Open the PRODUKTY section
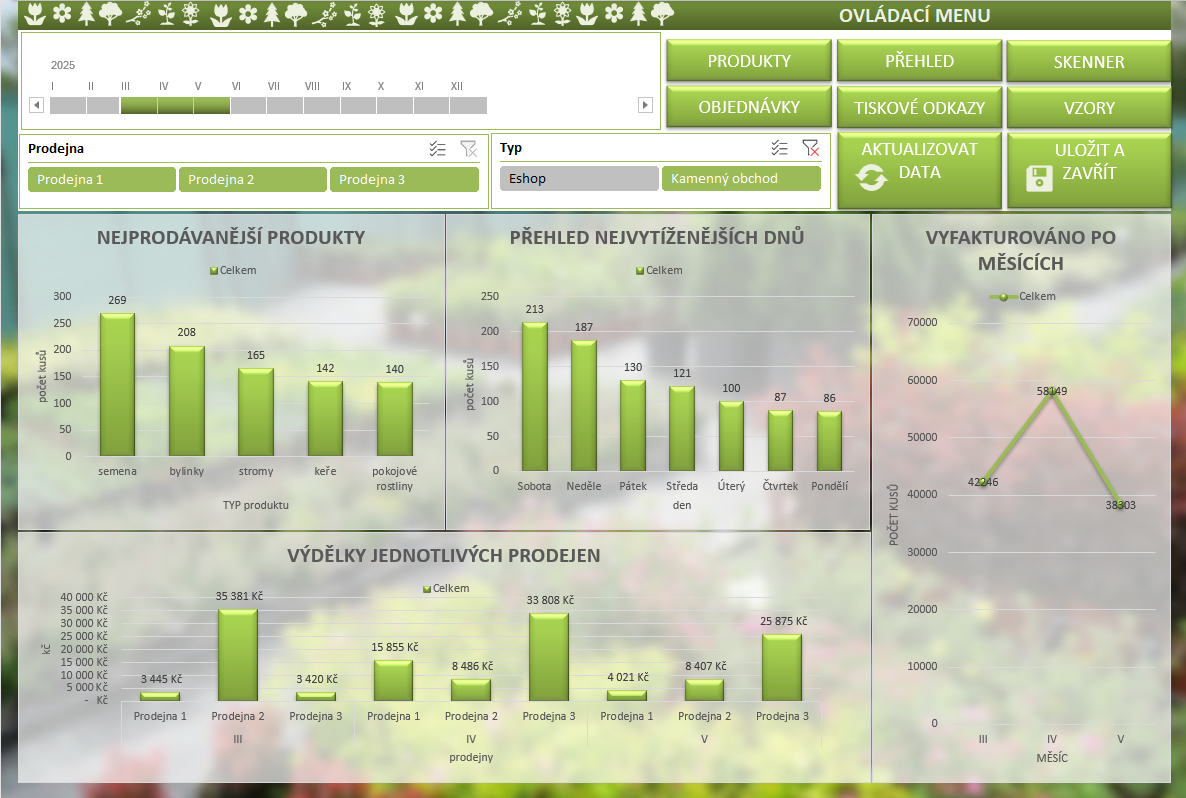This screenshot has height=798, width=1186. point(749,61)
